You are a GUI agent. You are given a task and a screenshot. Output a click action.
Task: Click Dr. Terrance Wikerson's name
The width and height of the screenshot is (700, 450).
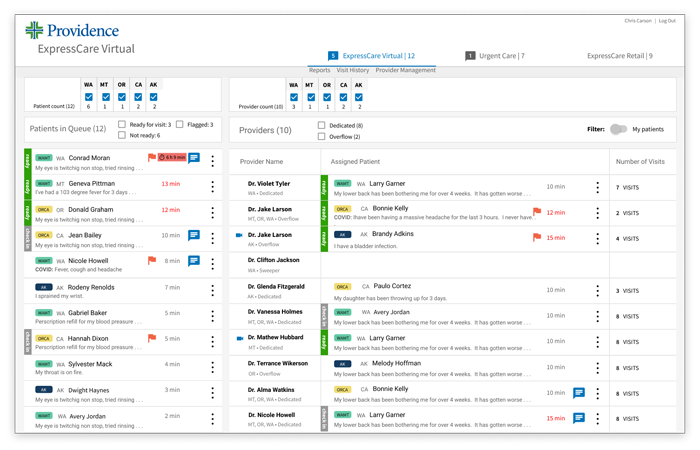coord(278,363)
